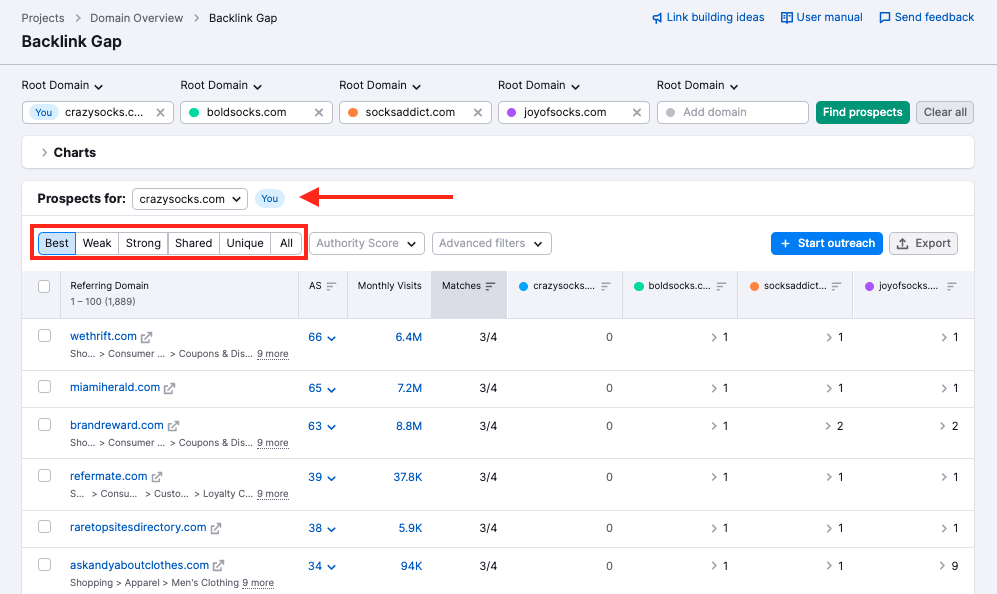Sort by AS column sort icon
This screenshot has width=997, height=594.
point(331,286)
